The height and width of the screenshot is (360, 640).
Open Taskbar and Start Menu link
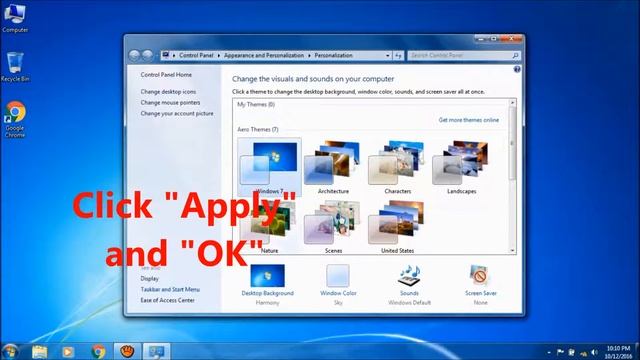coord(170,289)
